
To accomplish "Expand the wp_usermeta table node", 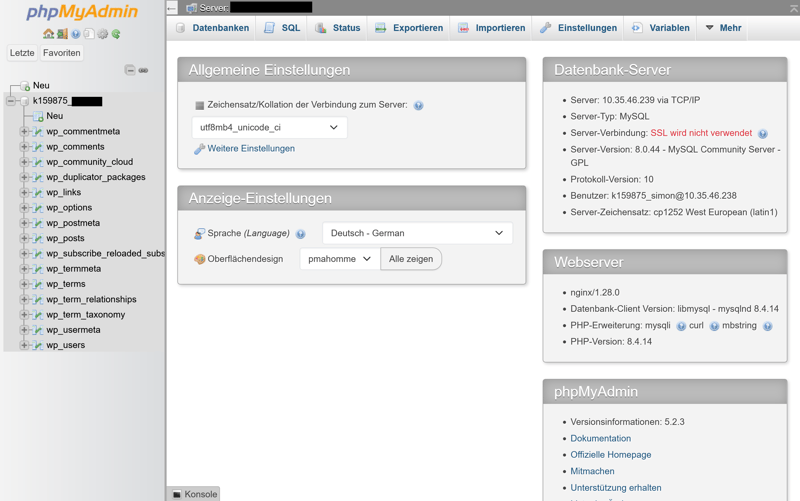I will pos(24,330).
